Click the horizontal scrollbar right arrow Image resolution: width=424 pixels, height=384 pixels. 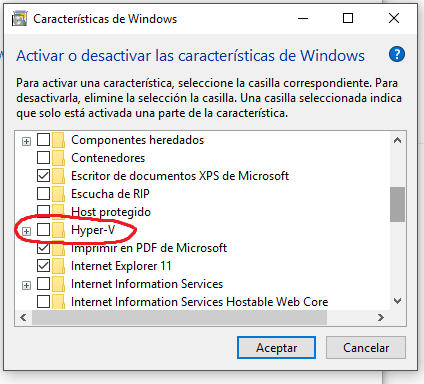[381, 317]
